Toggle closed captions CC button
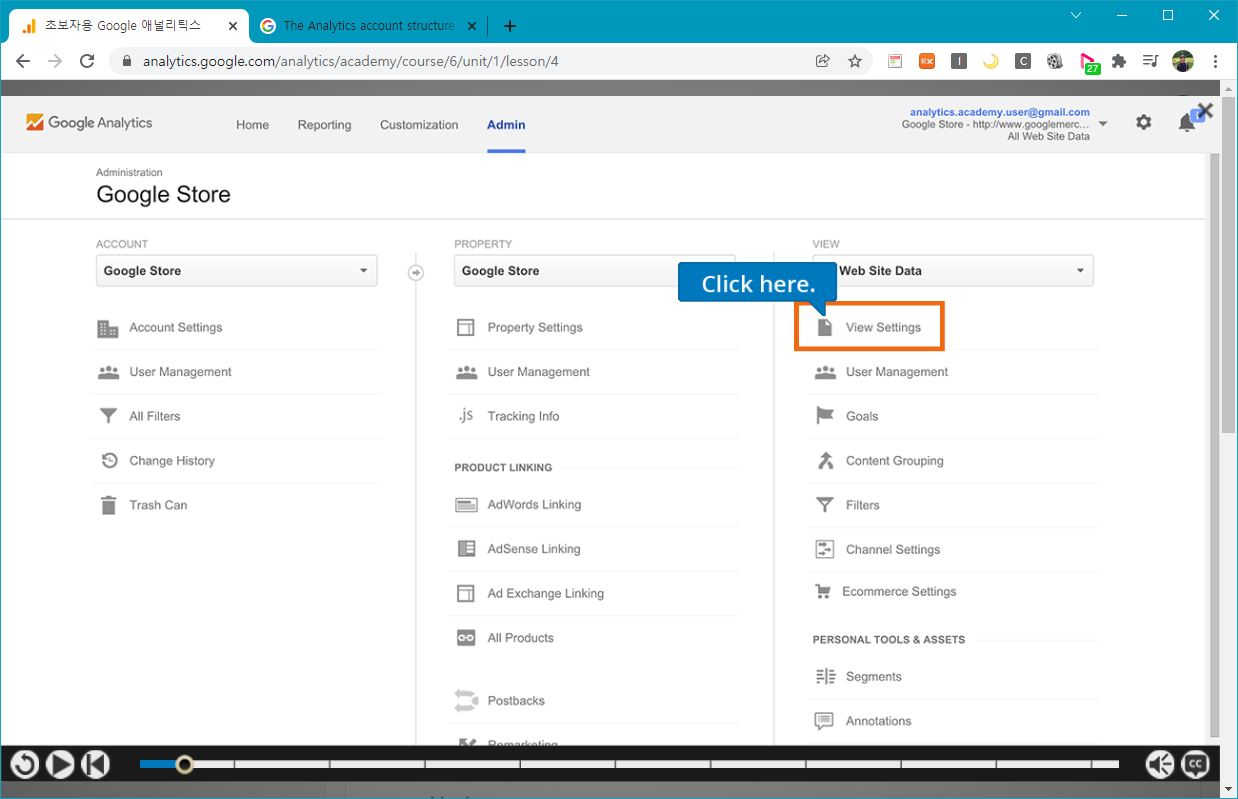The image size is (1238, 799). (1195, 765)
